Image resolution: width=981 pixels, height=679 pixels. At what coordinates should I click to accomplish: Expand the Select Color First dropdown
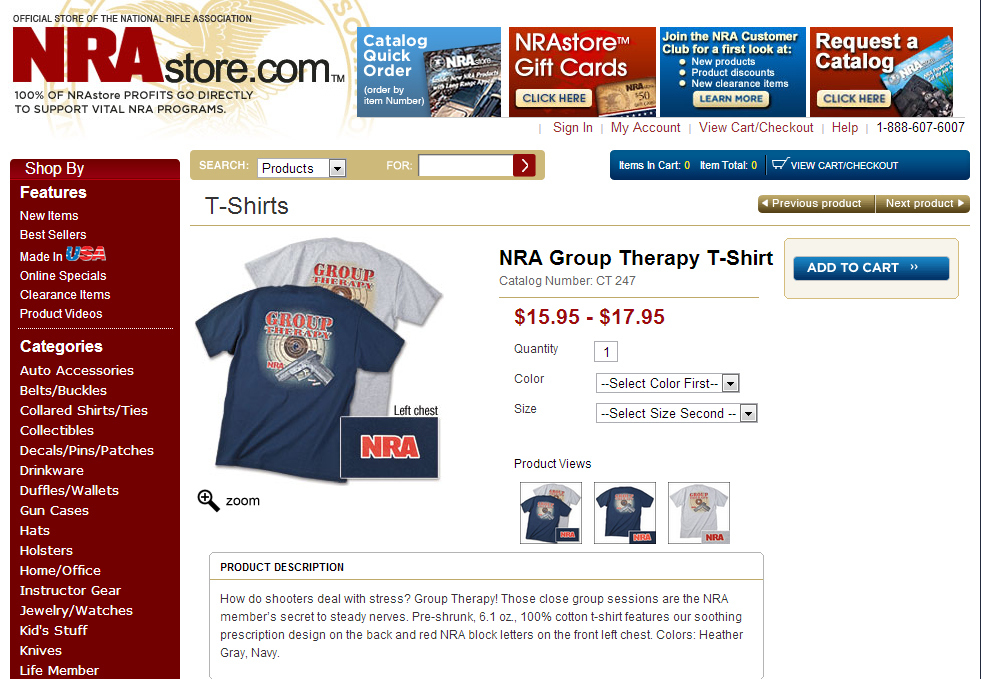(x=668, y=383)
